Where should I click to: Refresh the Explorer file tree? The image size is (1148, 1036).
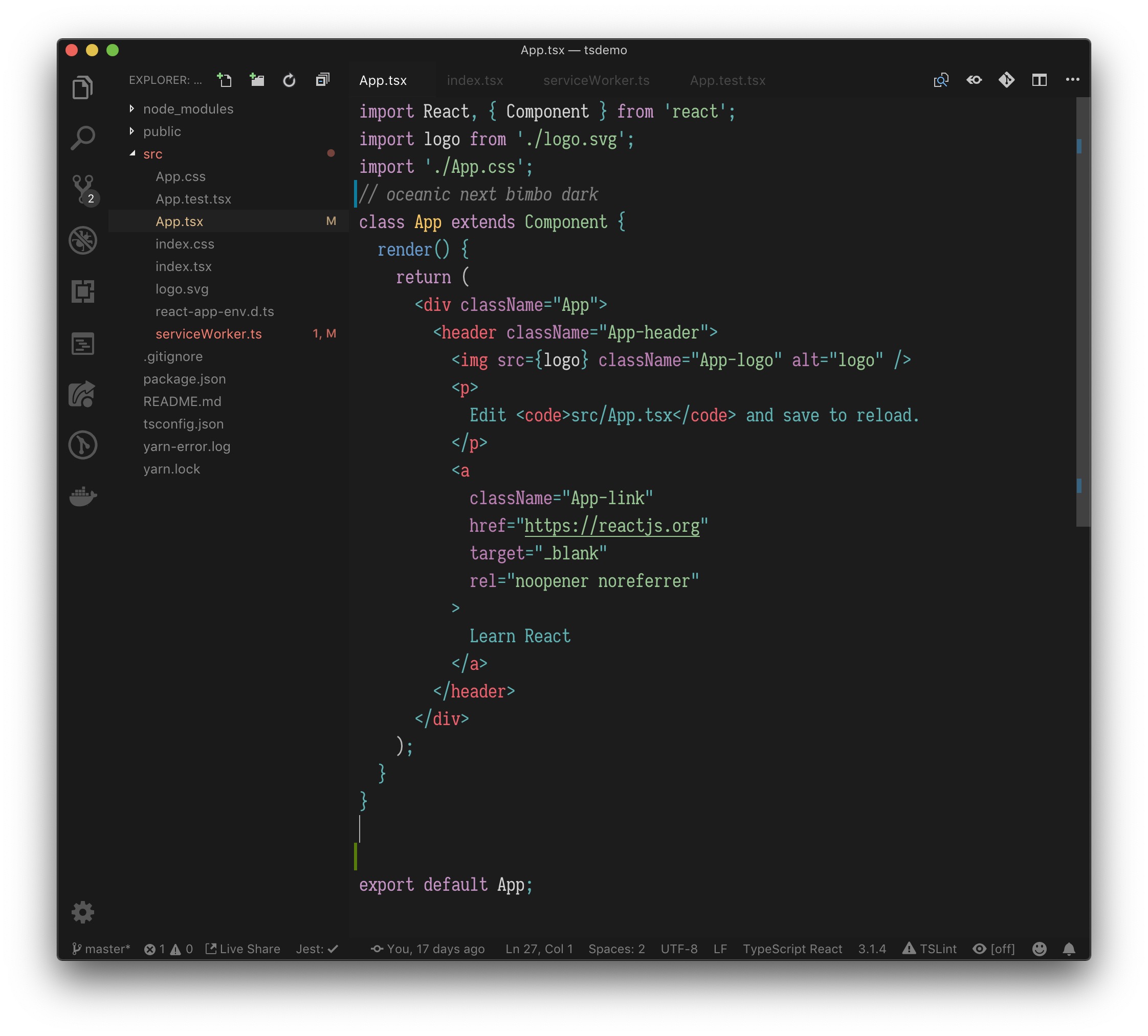pyautogui.click(x=289, y=80)
